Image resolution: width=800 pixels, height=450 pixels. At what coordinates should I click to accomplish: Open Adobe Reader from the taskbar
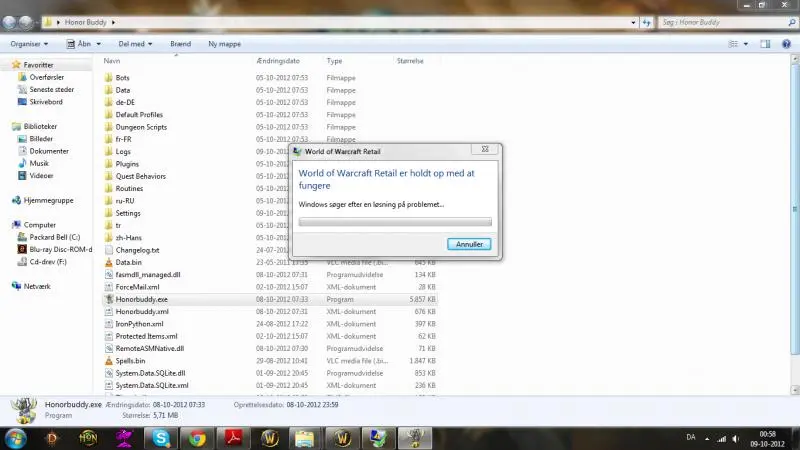point(233,438)
